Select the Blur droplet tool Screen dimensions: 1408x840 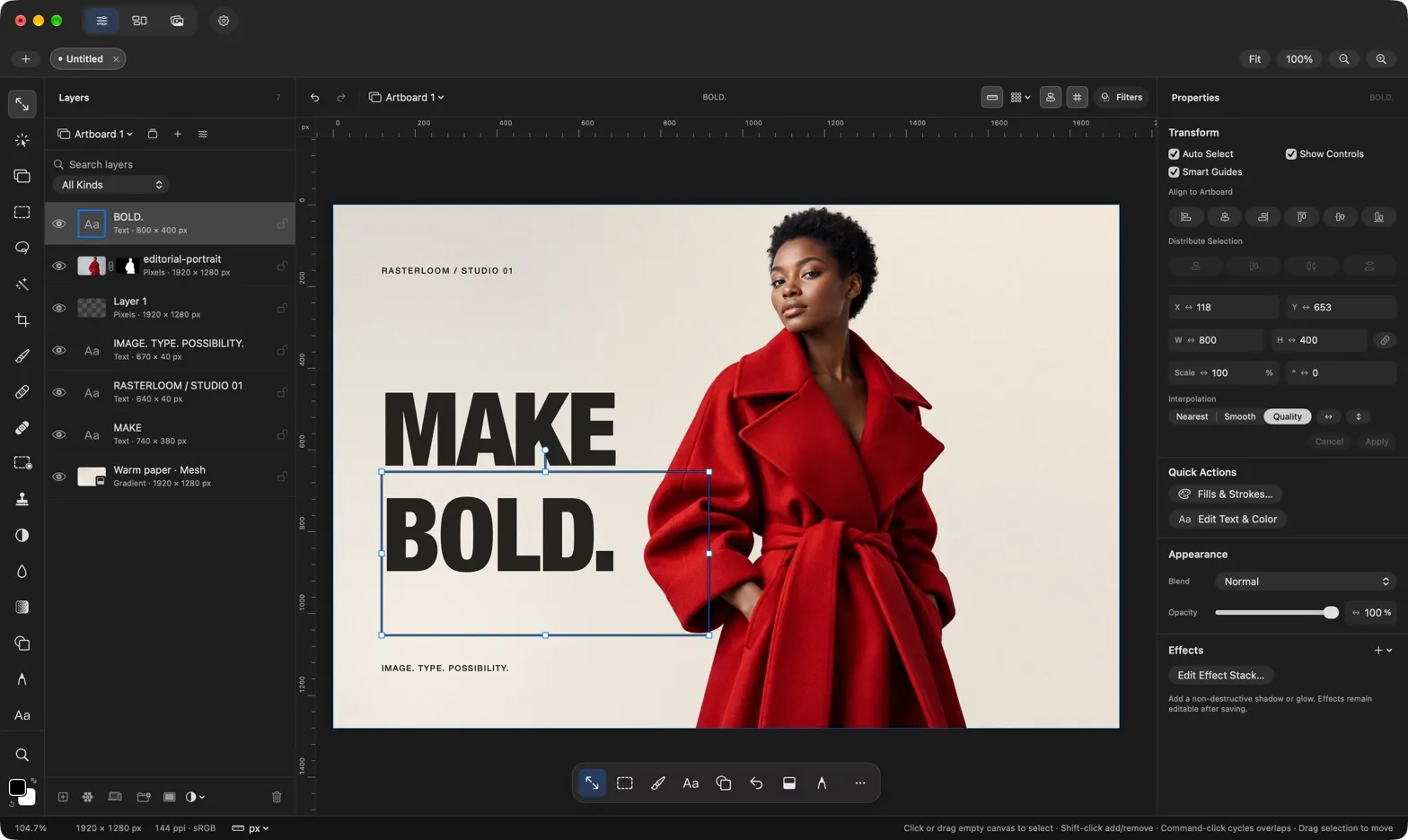22,571
